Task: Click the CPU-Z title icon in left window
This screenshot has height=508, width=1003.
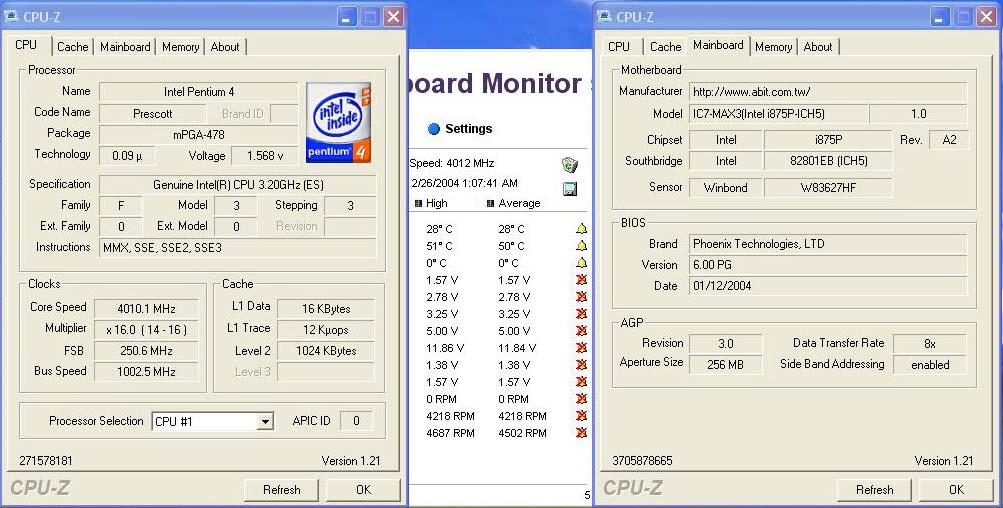Action: pos(12,17)
